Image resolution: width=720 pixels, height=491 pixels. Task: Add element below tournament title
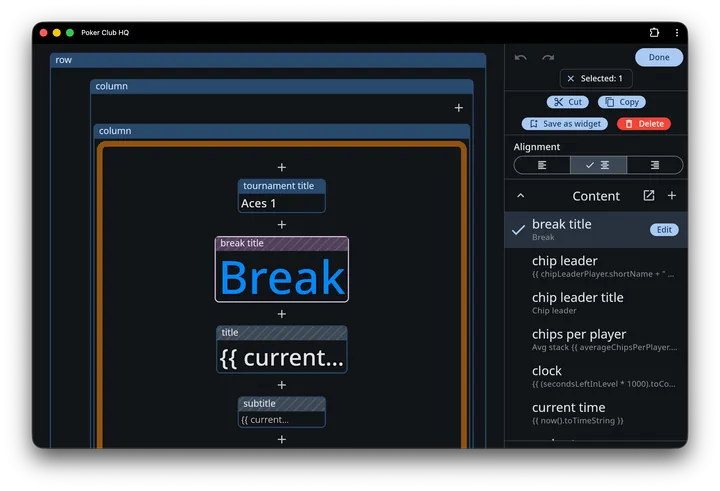[x=281, y=225]
